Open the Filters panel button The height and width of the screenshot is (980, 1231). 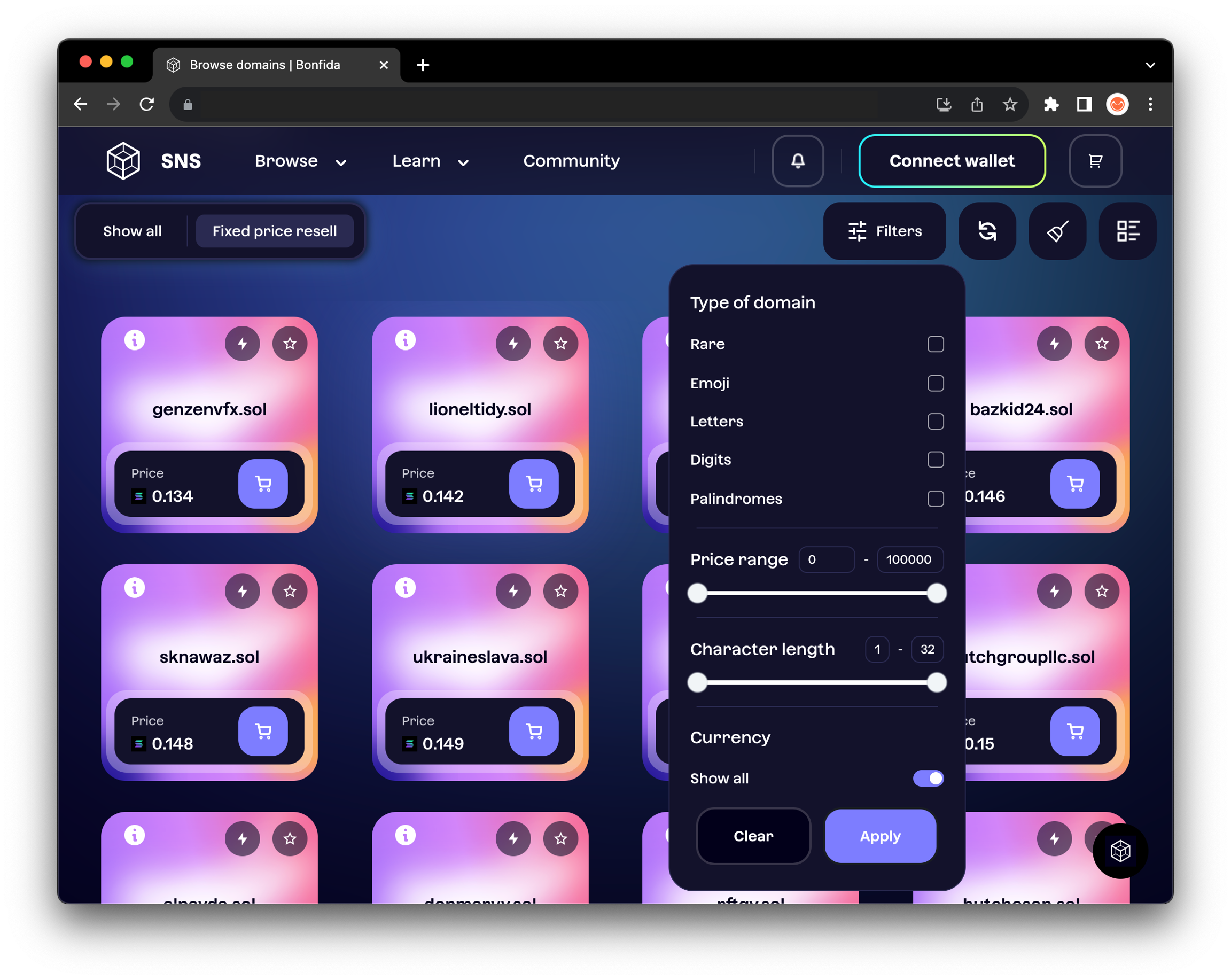884,231
